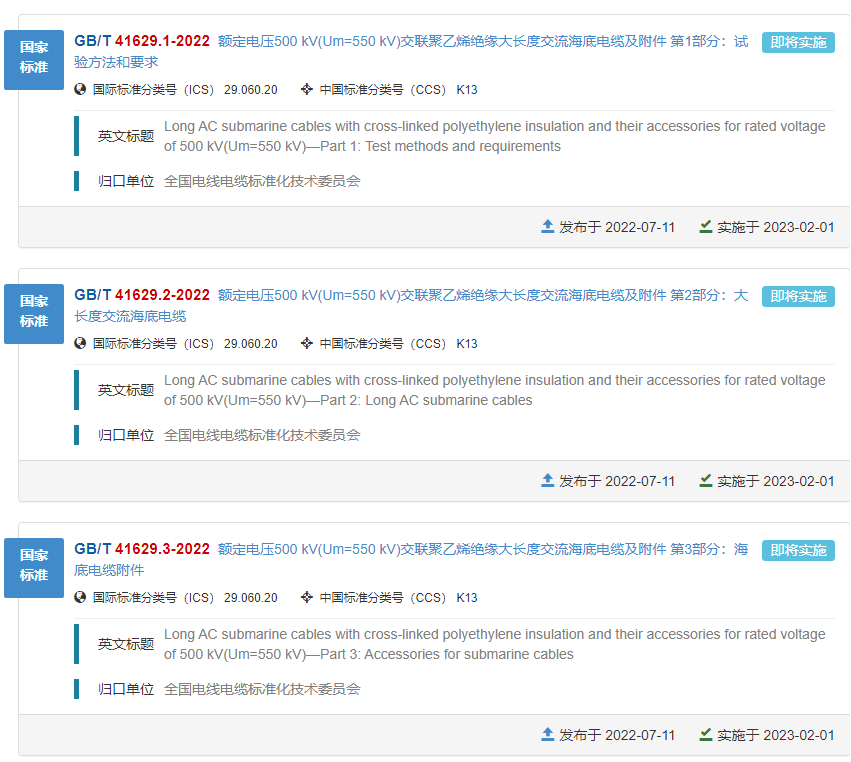Click the publish upload icon in third card
The height and width of the screenshot is (762, 851).
tap(547, 735)
